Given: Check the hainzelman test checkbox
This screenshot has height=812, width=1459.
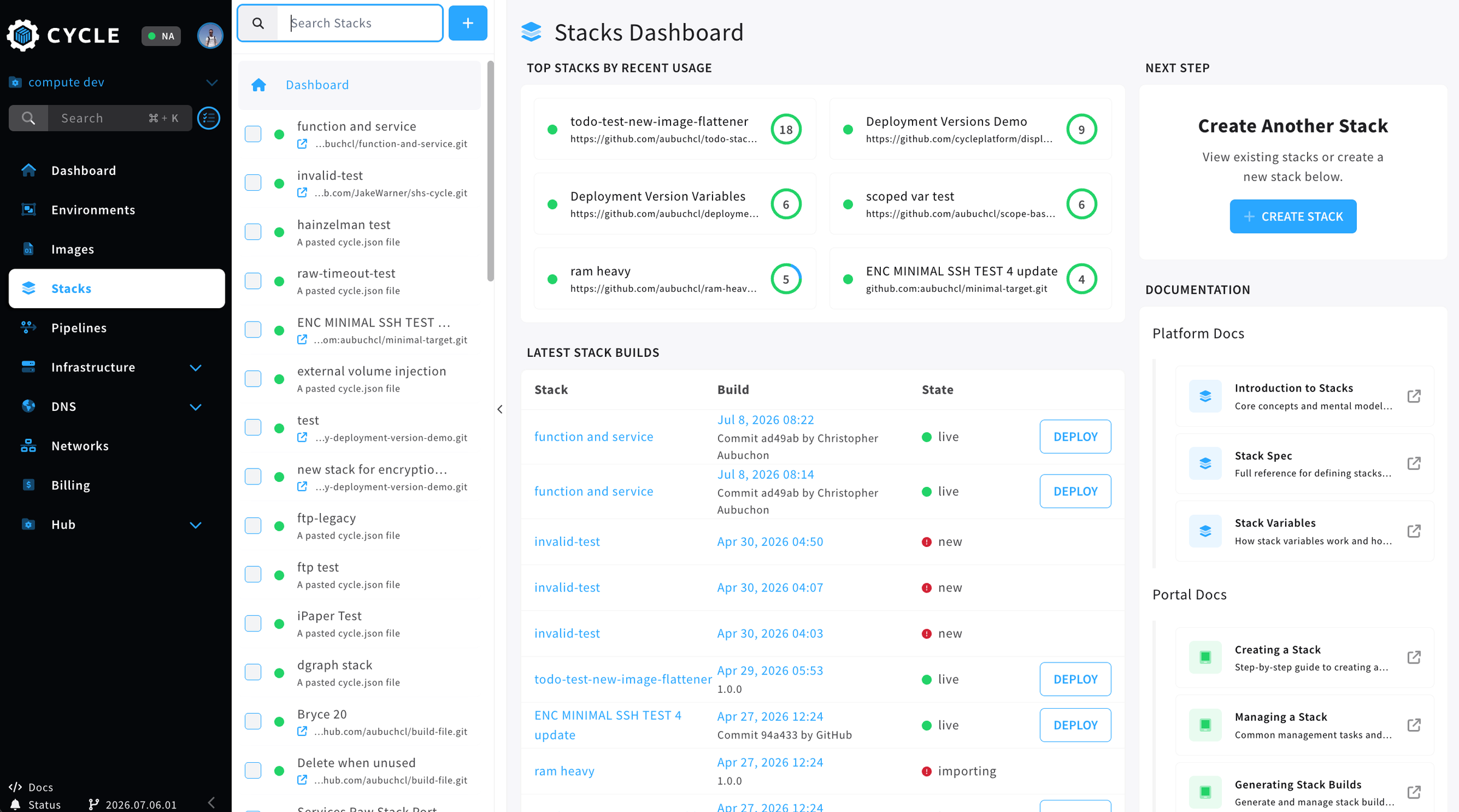Looking at the screenshot, I should click(x=253, y=232).
